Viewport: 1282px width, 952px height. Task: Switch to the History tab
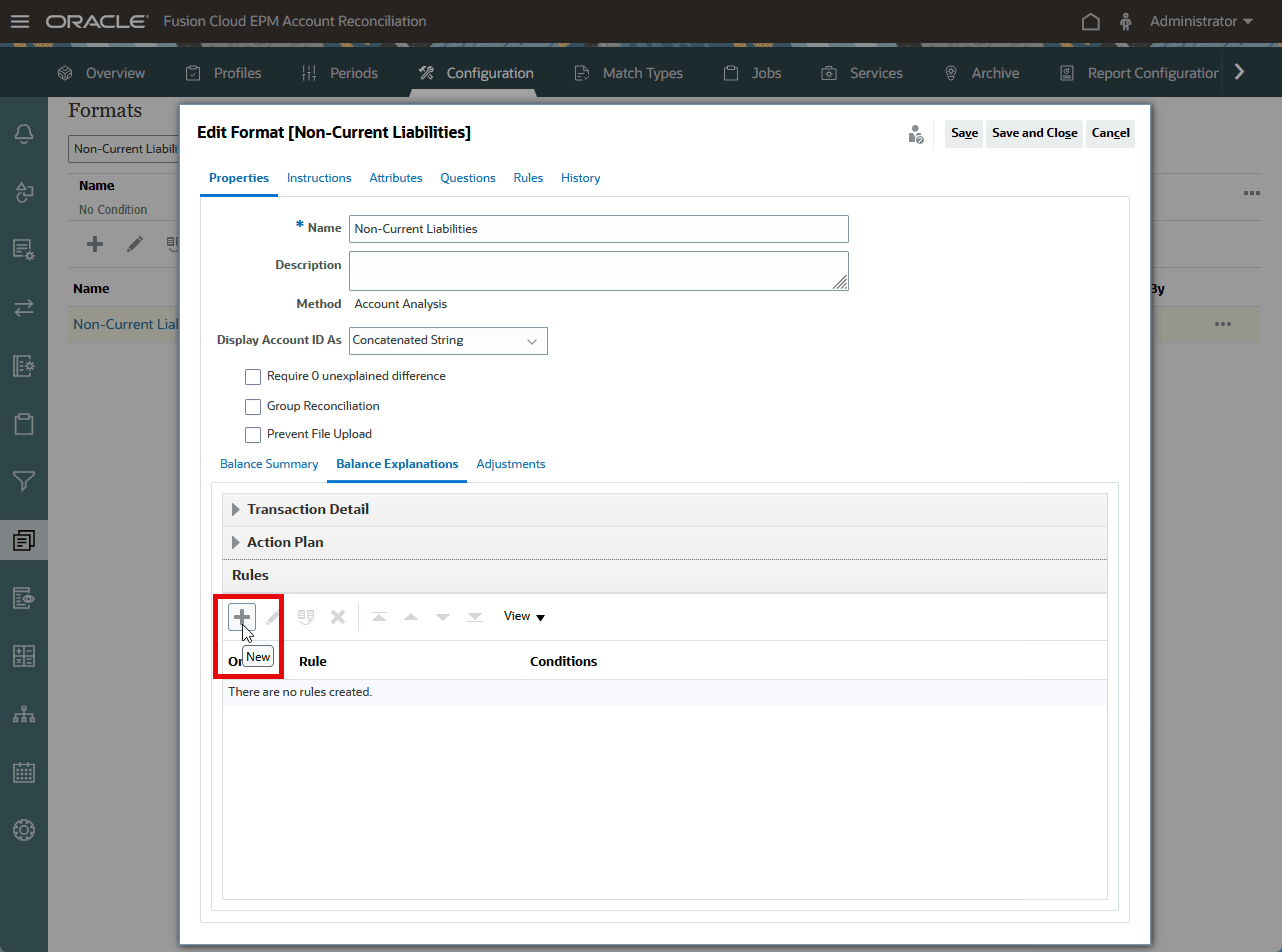581,178
